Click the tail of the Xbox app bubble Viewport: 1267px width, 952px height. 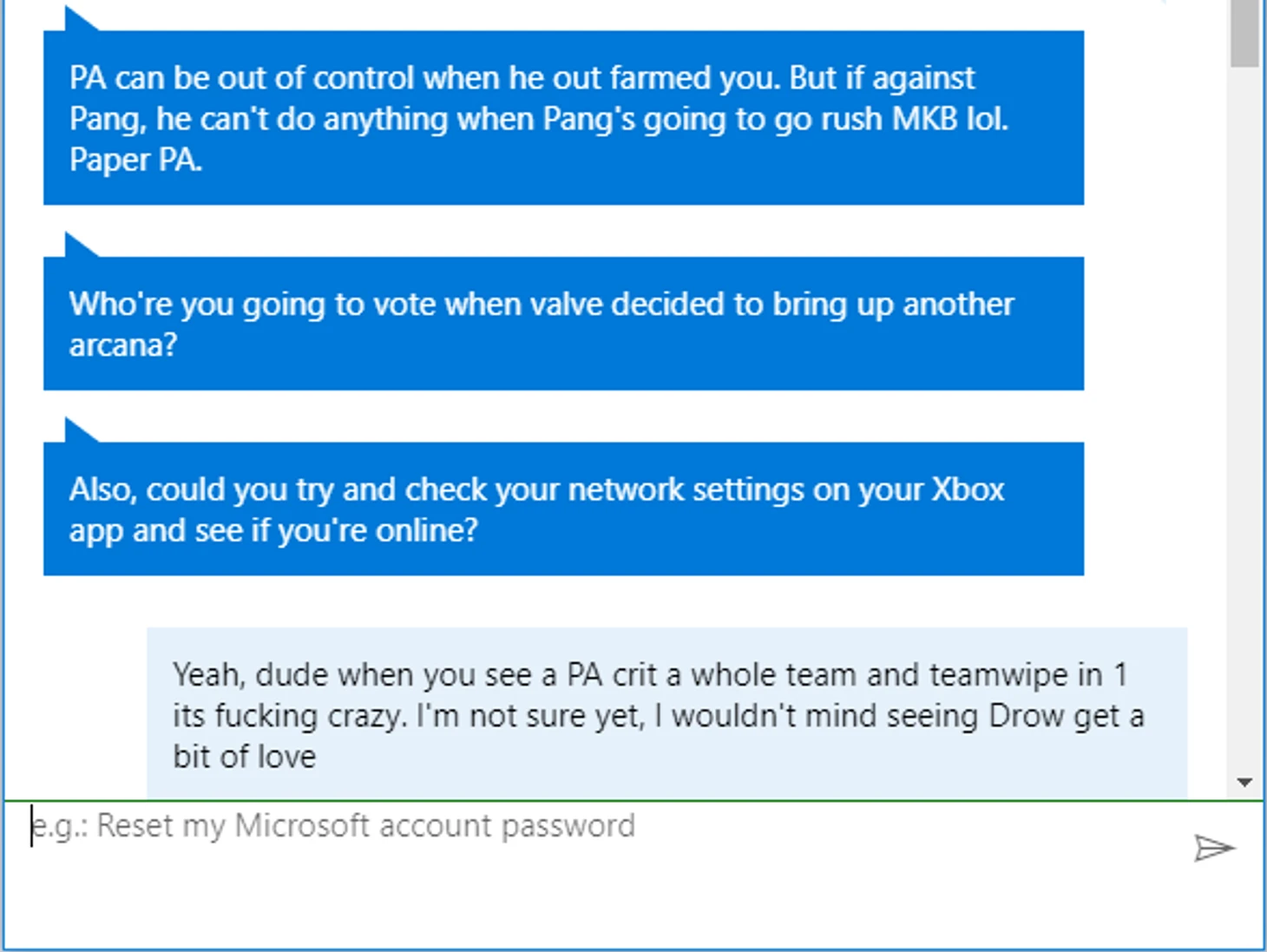coord(77,431)
